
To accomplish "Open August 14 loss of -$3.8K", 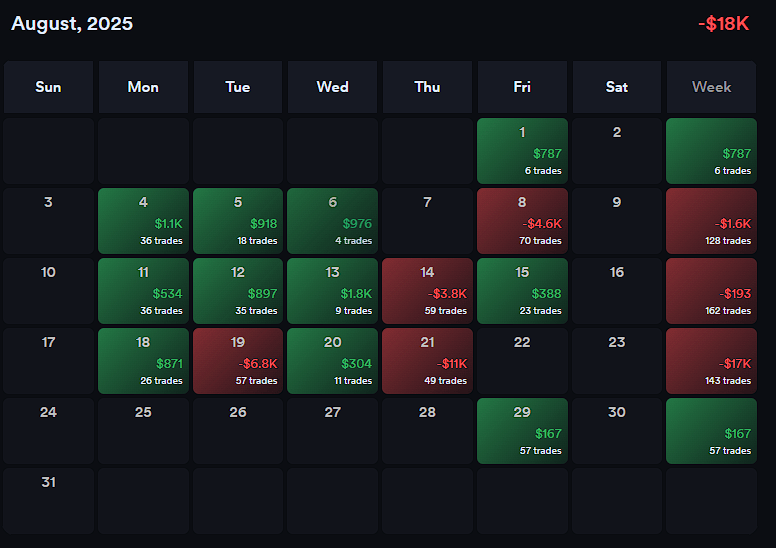I will click(427, 291).
